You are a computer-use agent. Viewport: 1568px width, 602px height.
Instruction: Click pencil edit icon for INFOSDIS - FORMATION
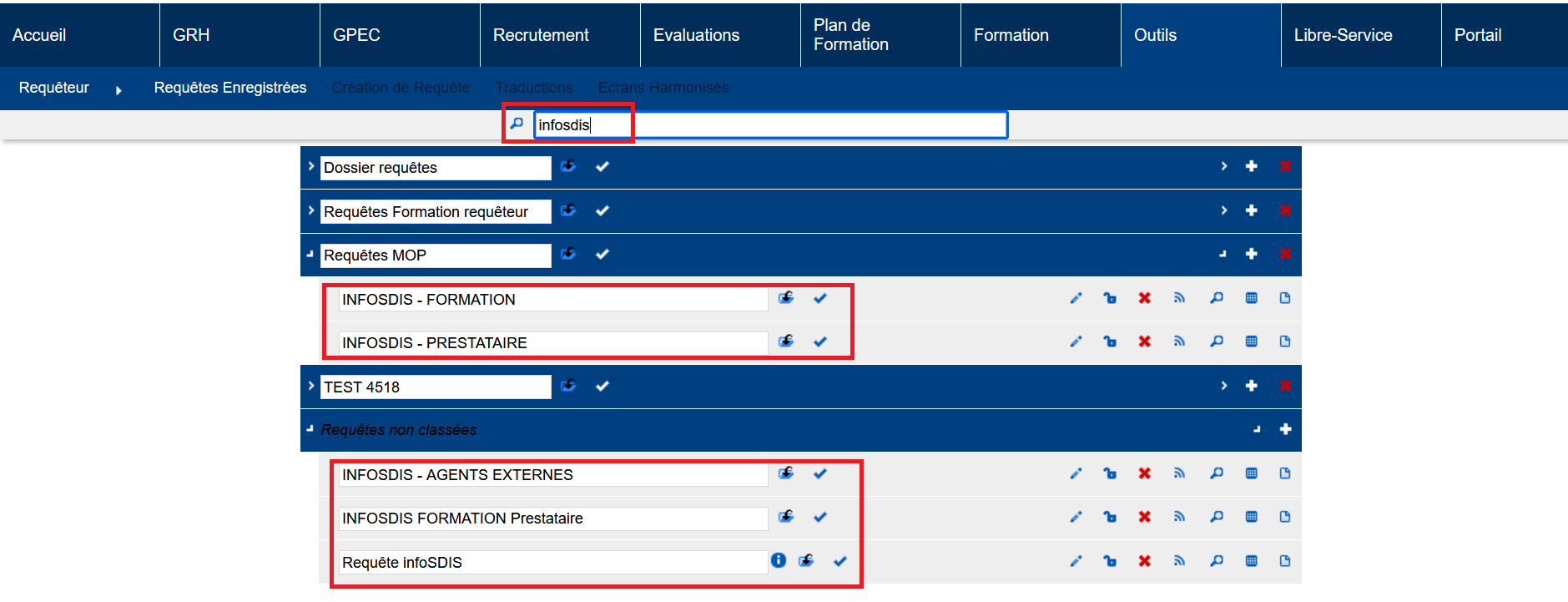point(1076,298)
